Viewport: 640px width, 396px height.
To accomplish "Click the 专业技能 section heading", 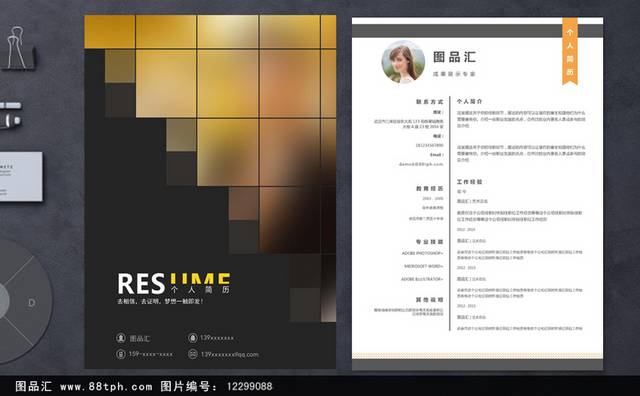I will pos(429,242).
